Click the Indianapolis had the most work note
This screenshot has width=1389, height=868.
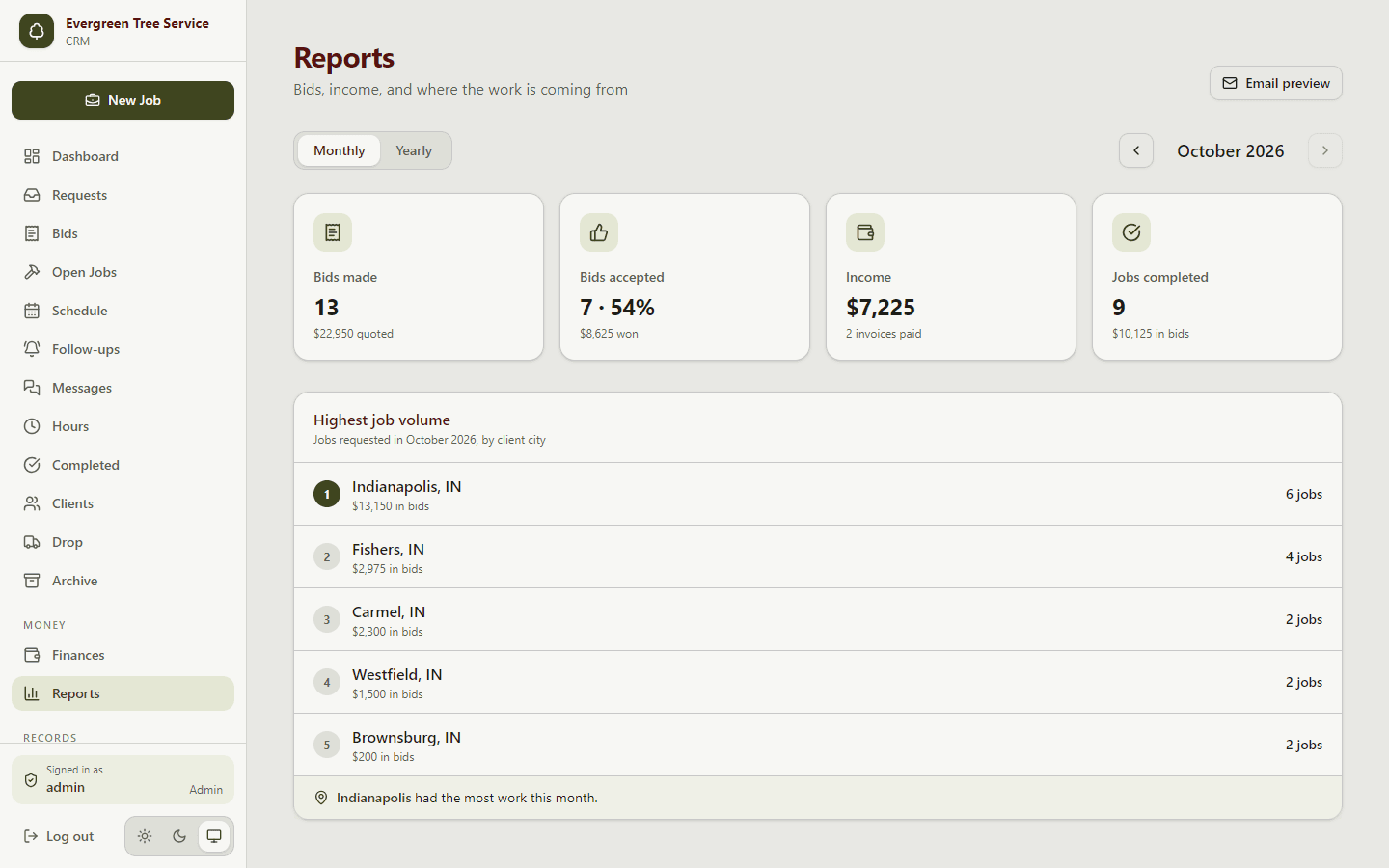pos(467,798)
